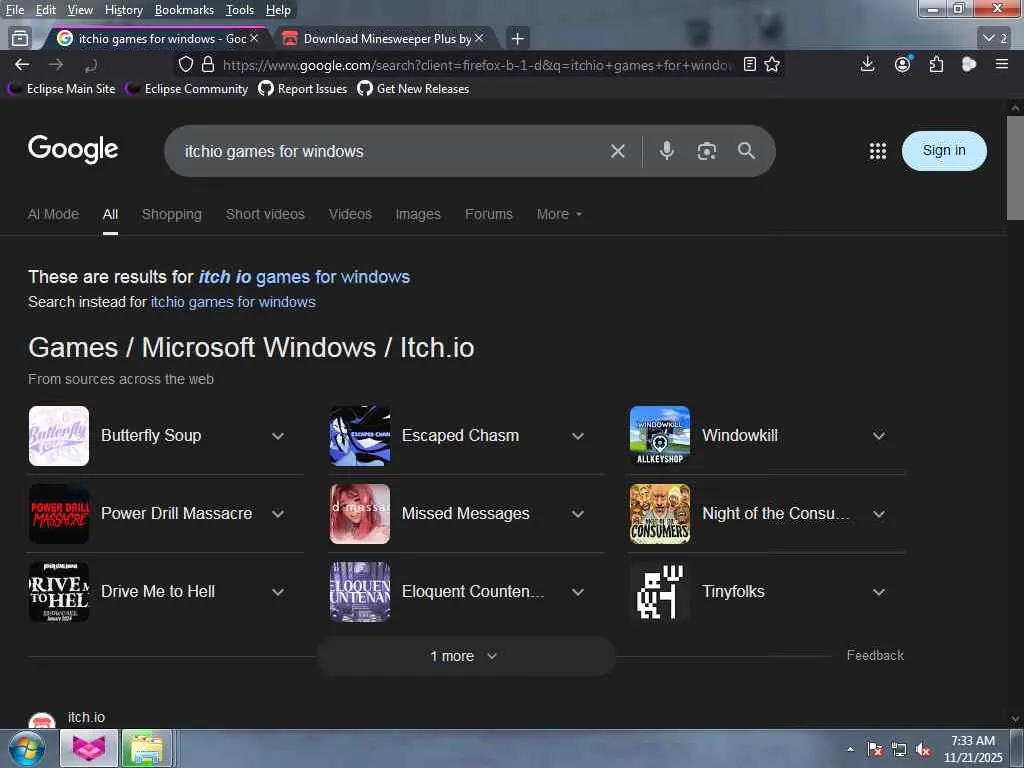Click the Tinyfolks game thumbnail
This screenshot has height=768, width=1024.
660,592
